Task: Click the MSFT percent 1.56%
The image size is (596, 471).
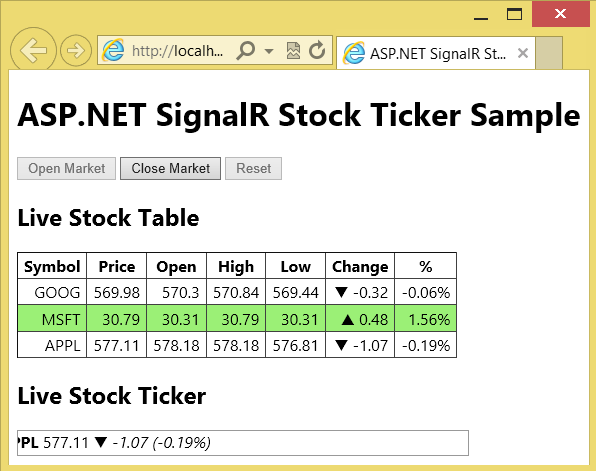Action: [x=426, y=319]
